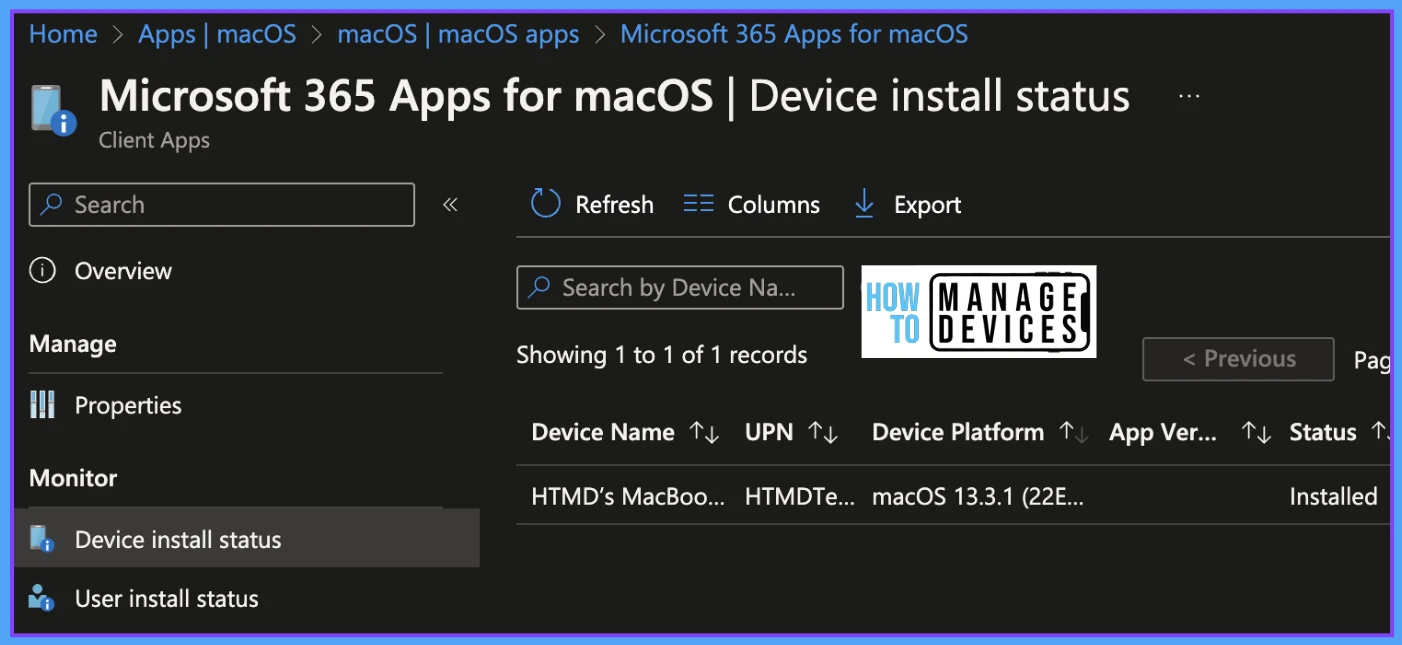Screen dimensions: 1402x645
Task: Click the Refresh circular arrow icon
Action: 545,204
